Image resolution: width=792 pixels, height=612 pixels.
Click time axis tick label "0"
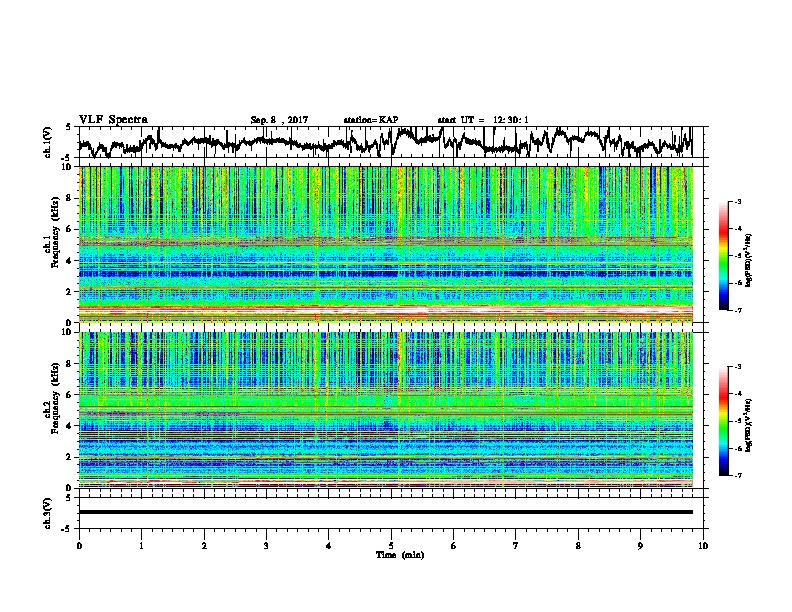pos(79,546)
